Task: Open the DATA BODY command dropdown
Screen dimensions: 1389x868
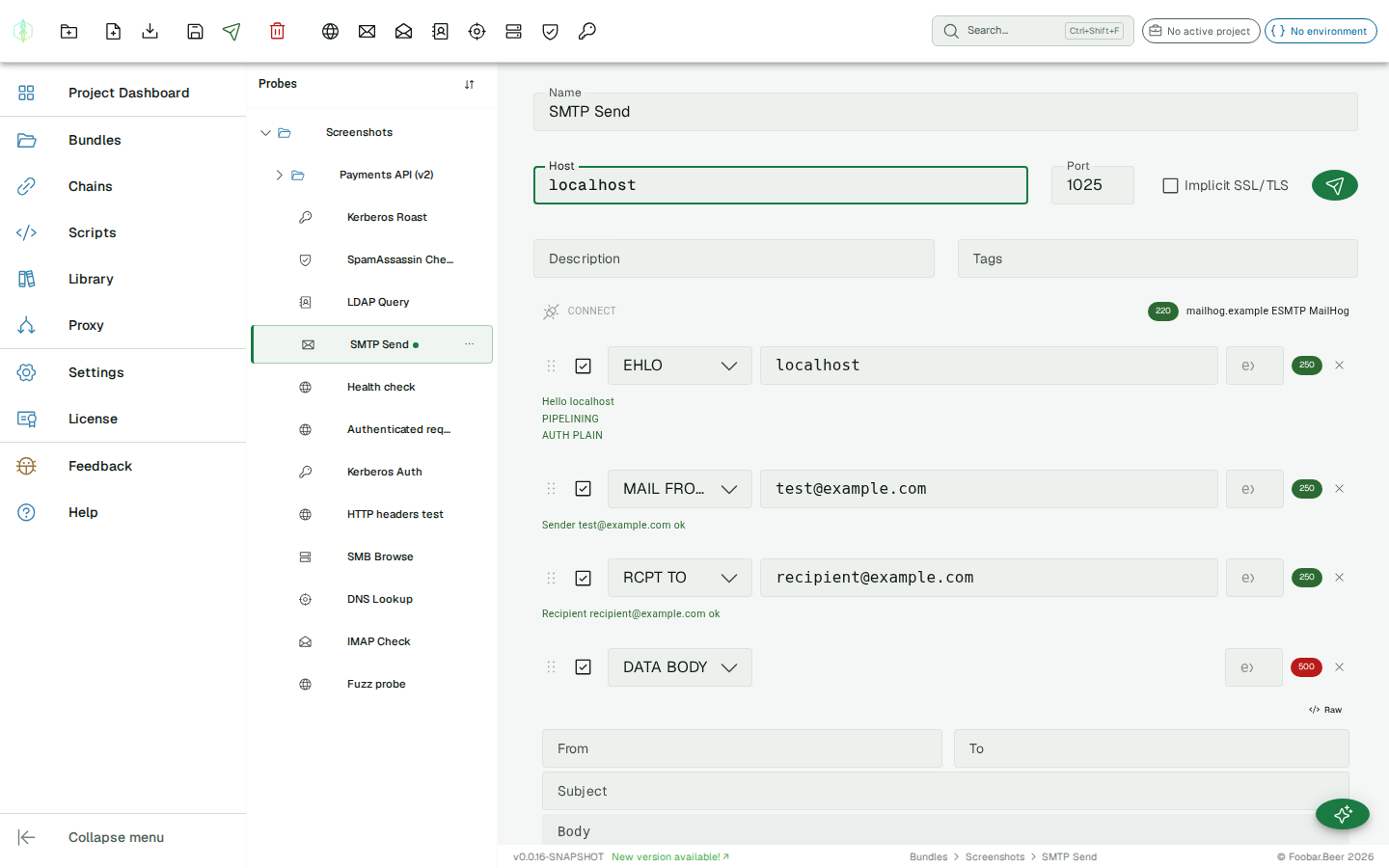Action: (680, 667)
